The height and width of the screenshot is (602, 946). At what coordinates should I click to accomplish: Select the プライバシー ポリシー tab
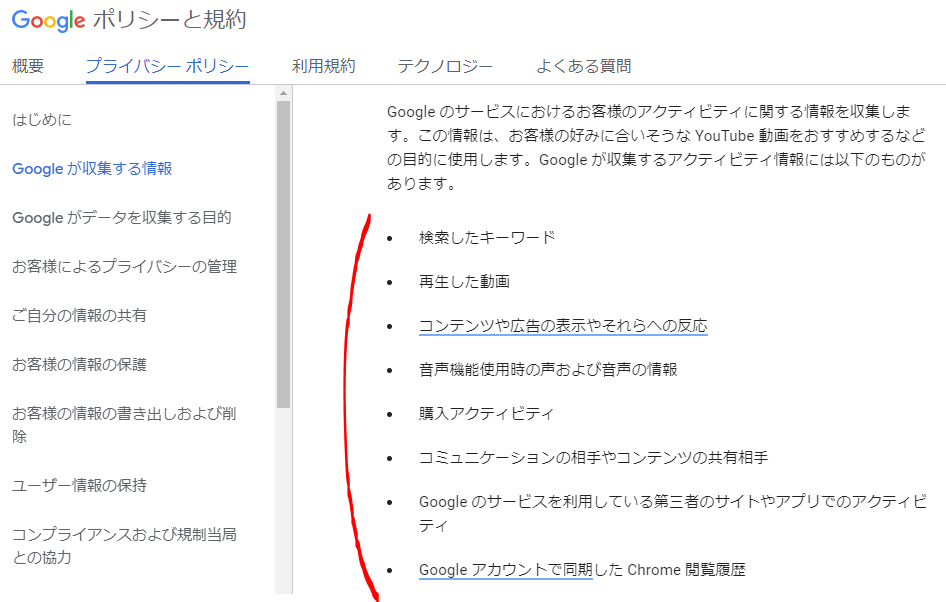click(168, 66)
